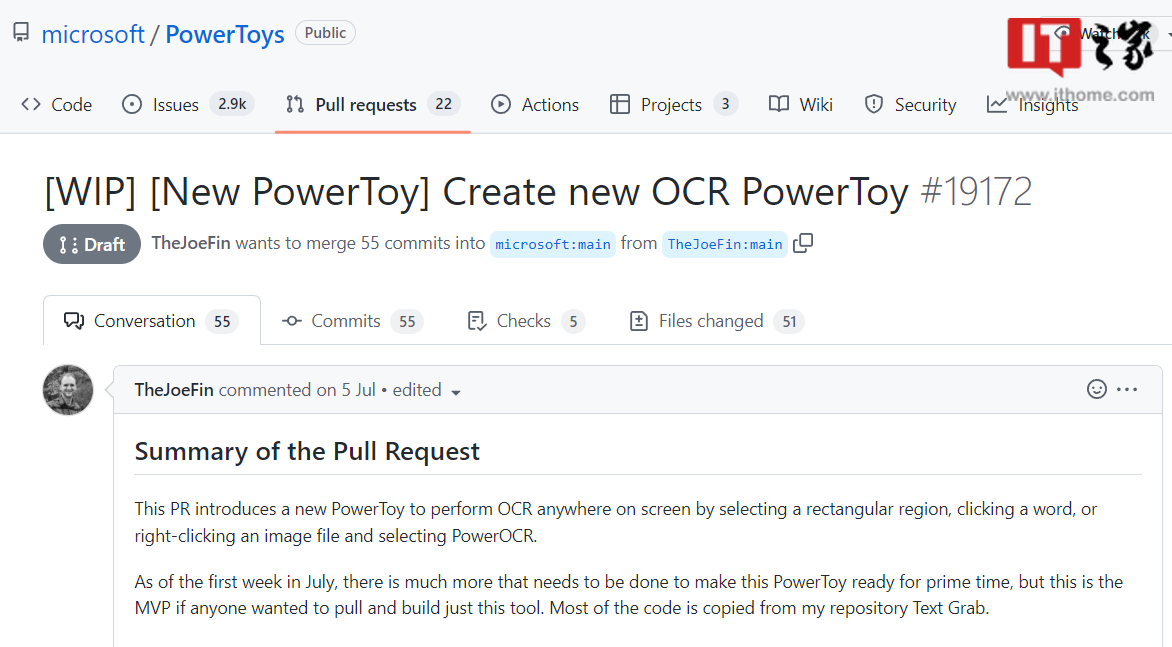Screen dimensions: 1172x647
Task: Click the repository book icon beside microsoft
Action: (x=21, y=32)
